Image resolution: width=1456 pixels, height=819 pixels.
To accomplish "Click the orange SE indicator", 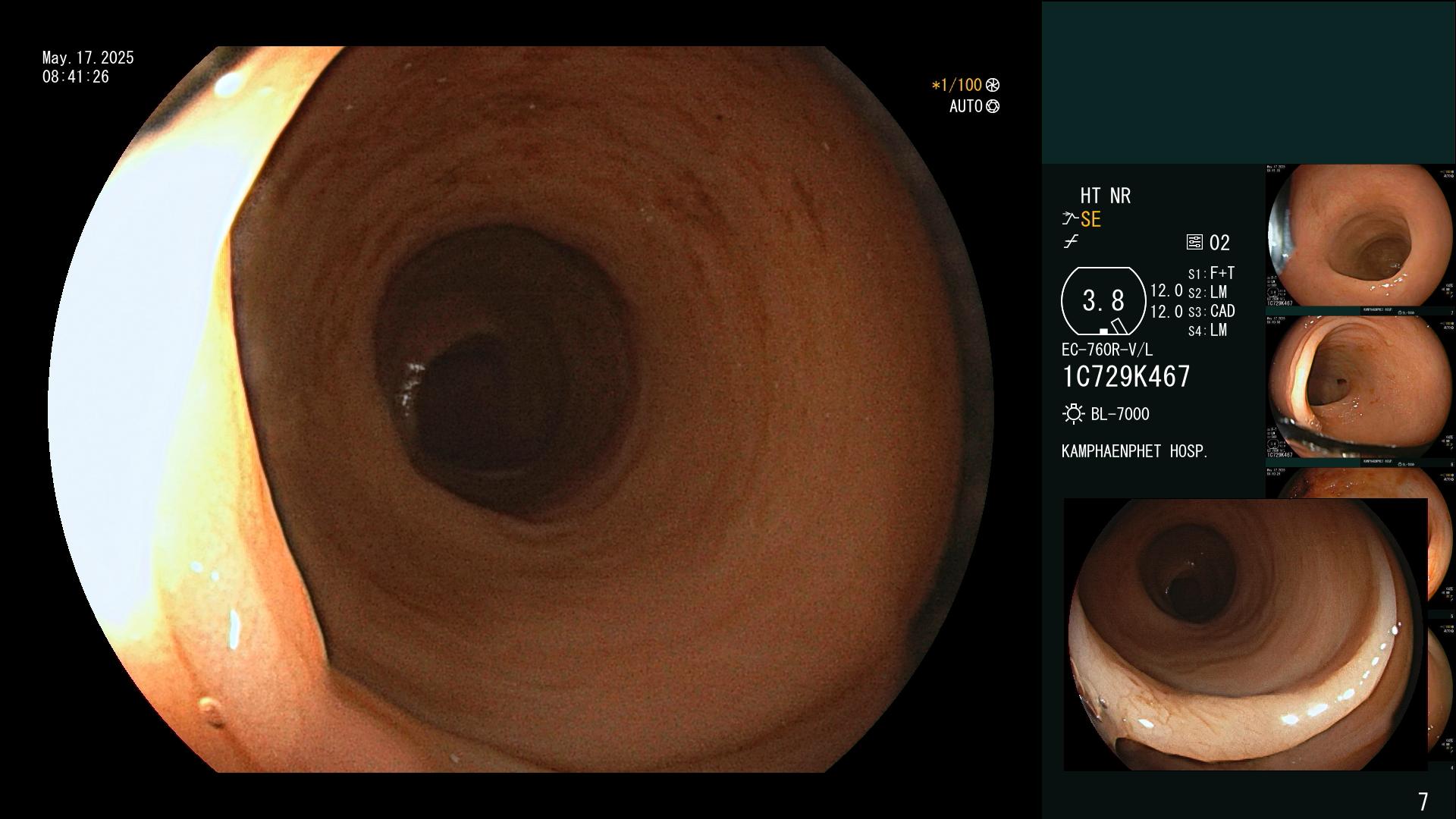I will [1090, 220].
